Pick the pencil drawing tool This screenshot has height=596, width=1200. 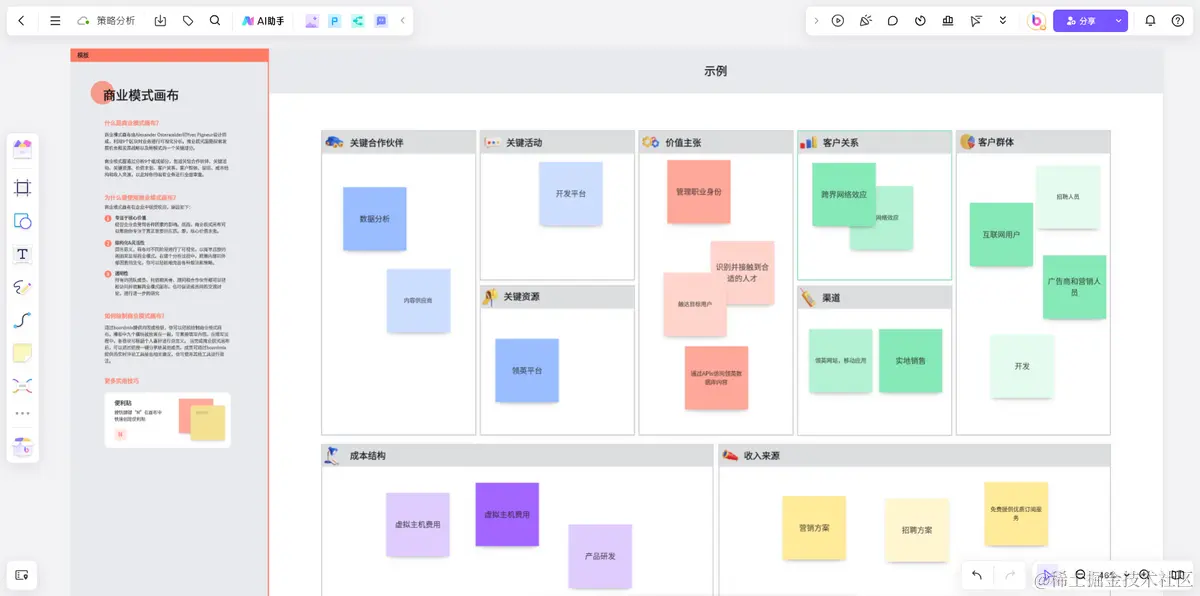tap(20, 288)
